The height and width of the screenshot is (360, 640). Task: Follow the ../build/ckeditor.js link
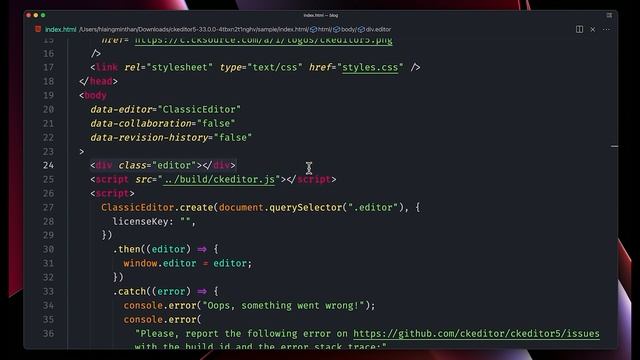[219, 180]
